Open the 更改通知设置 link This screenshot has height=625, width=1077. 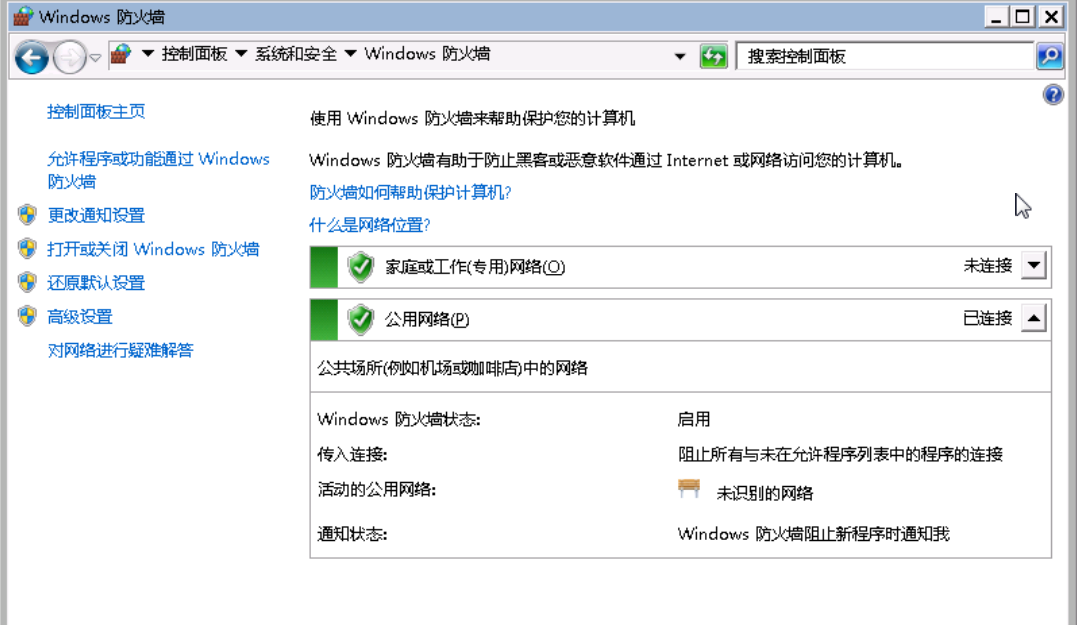(96, 215)
